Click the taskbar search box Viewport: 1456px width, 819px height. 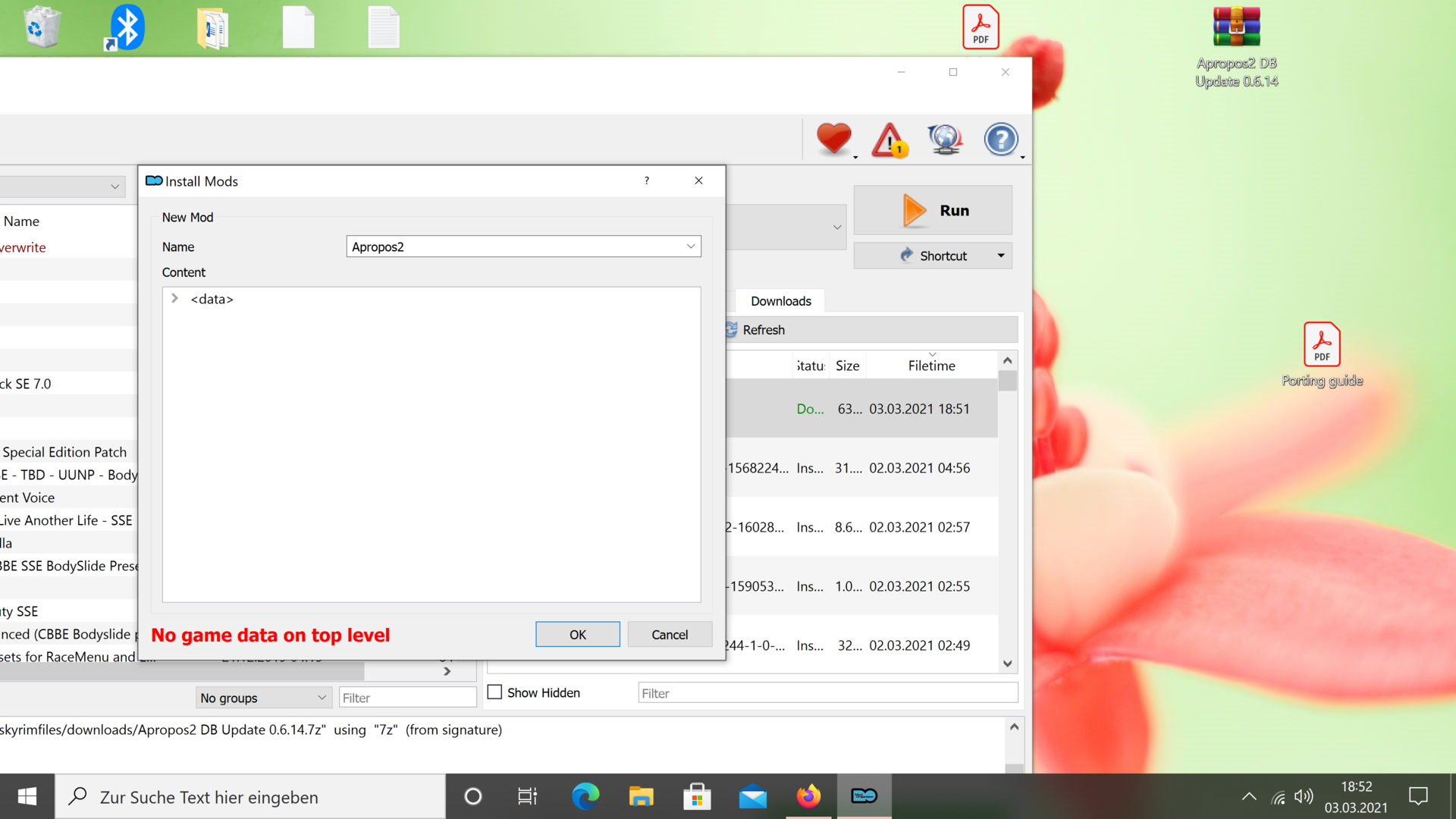coord(250,796)
